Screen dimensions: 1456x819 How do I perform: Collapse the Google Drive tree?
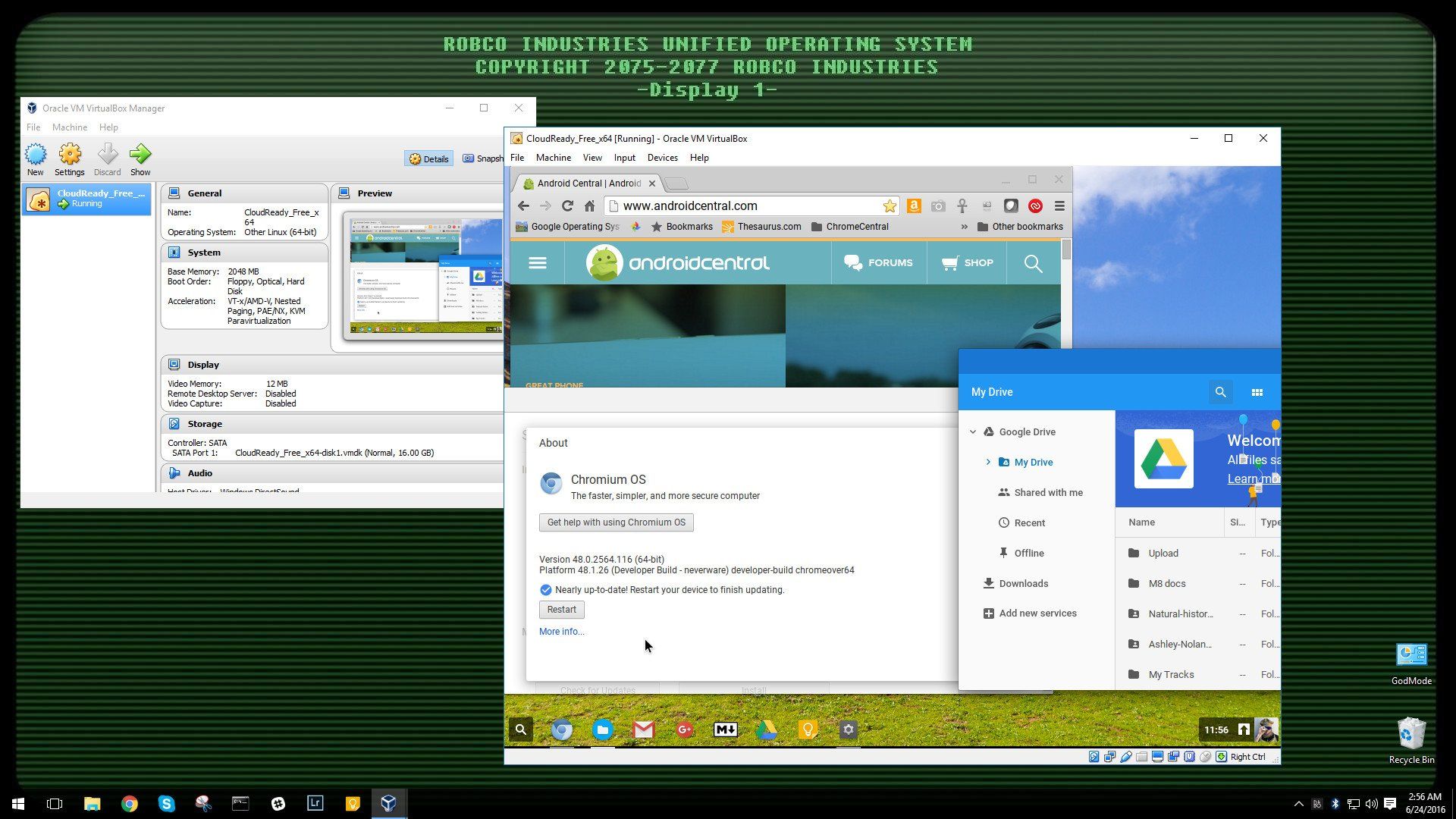click(973, 432)
